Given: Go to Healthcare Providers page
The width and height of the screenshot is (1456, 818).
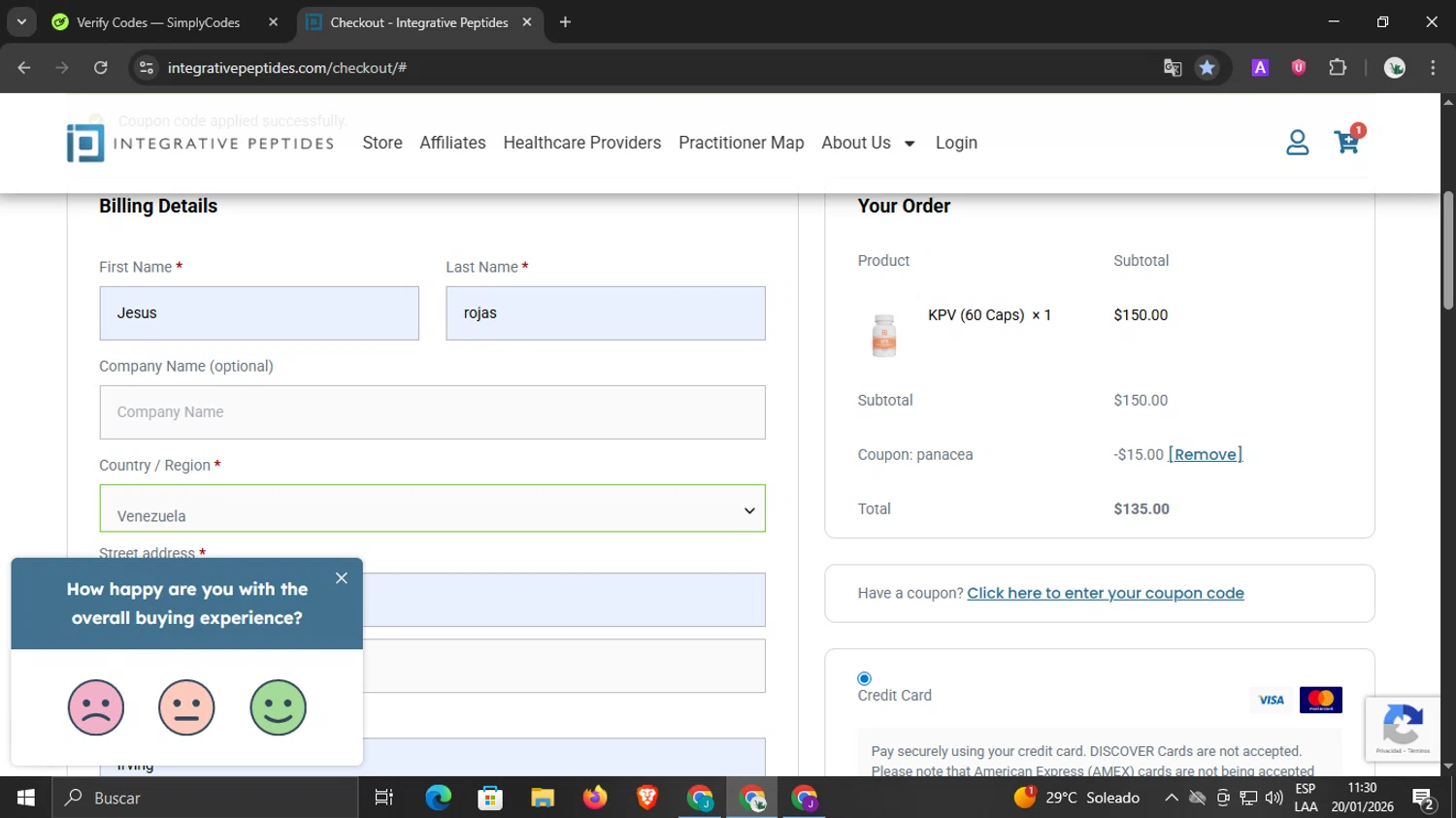Looking at the screenshot, I should [582, 143].
